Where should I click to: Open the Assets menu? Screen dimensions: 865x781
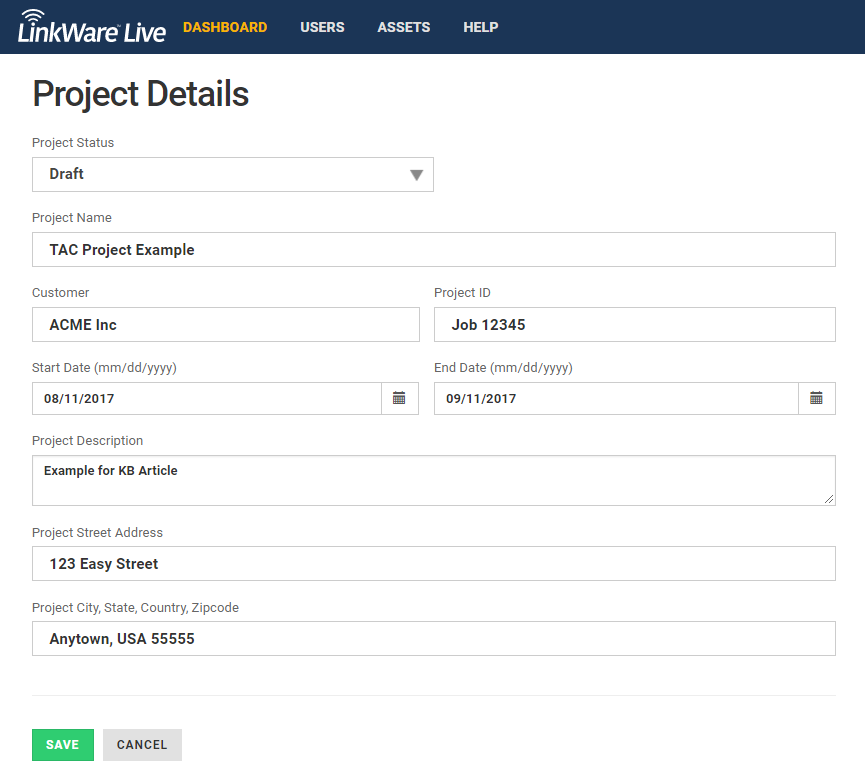(x=404, y=28)
